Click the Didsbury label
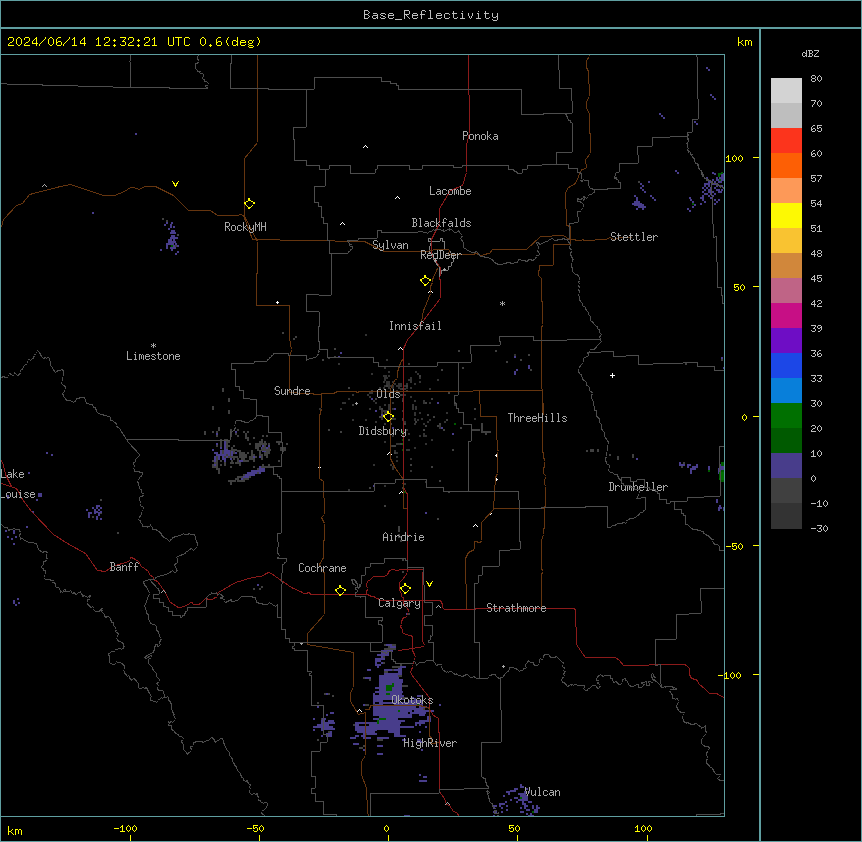Image resolution: width=862 pixels, height=842 pixels. (383, 431)
